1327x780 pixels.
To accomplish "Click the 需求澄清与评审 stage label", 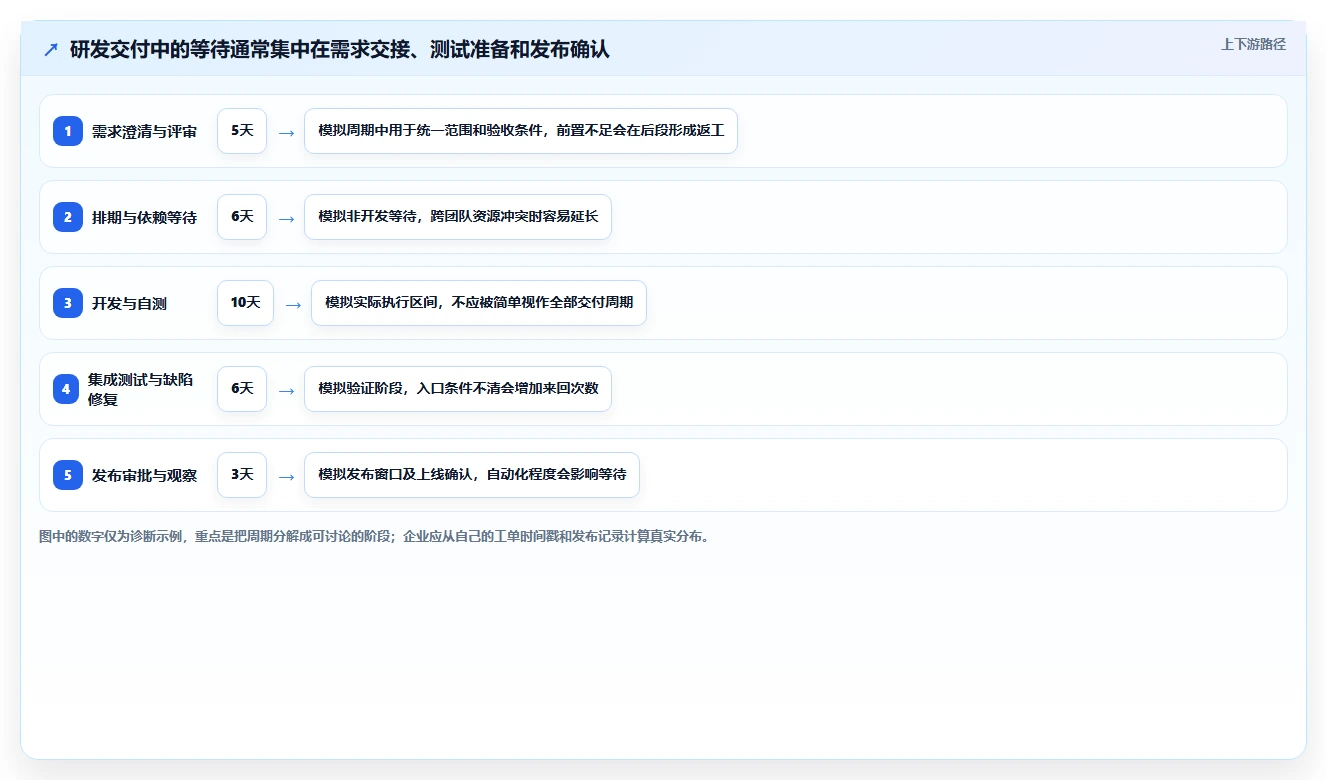I will 144,131.
